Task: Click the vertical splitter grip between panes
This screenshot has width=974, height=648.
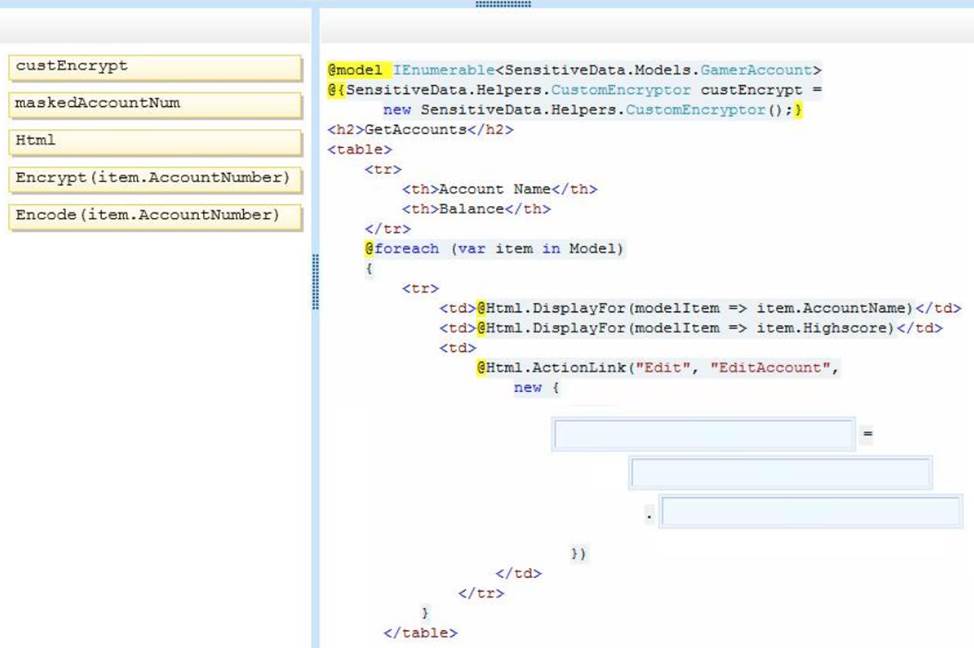Action: pos(316,281)
